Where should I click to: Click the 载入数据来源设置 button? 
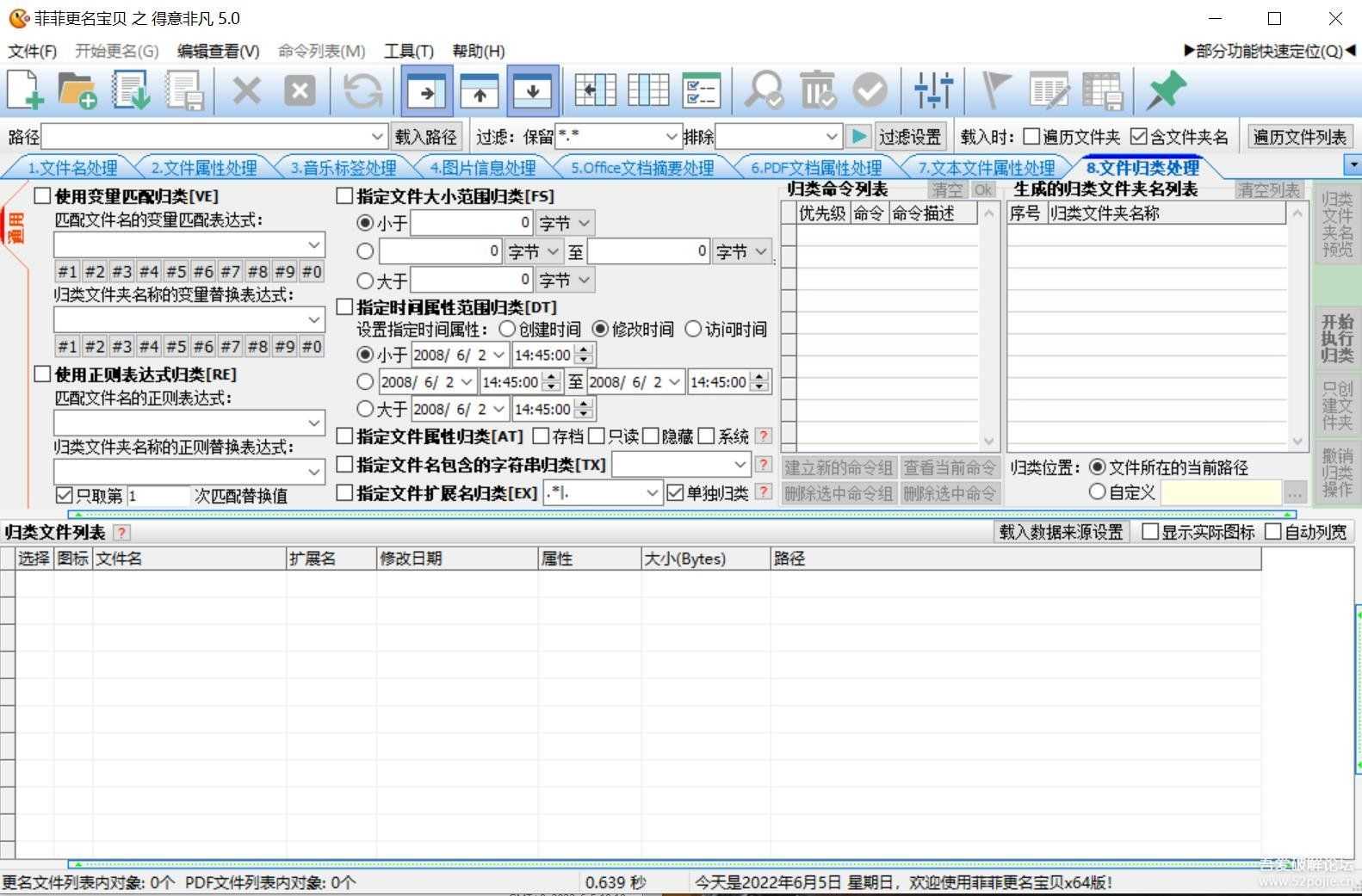(x=1061, y=532)
